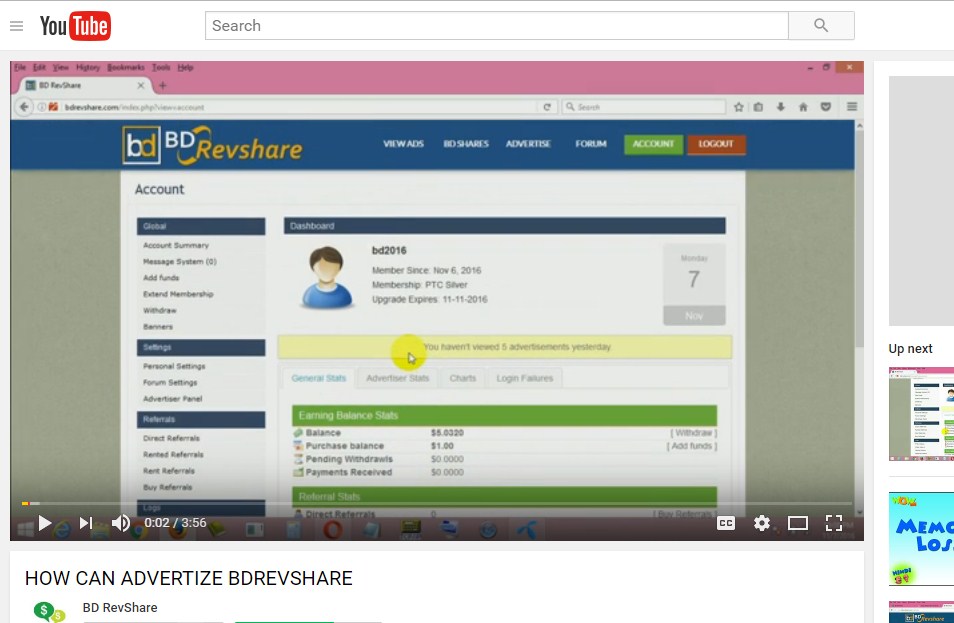The width and height of the screenshot is (954, 623).
Task: Click the video progress bar
Action: click(x=437, y=503)
